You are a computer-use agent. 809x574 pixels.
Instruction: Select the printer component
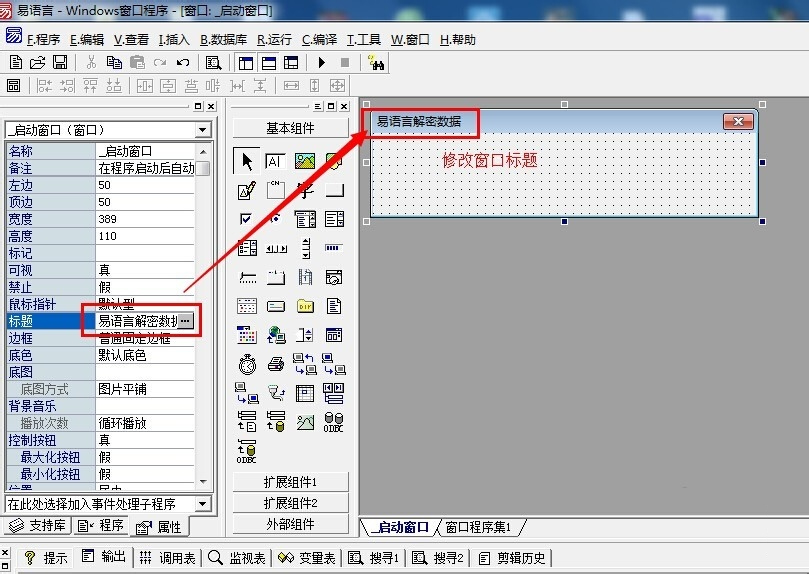pos(276,364)
